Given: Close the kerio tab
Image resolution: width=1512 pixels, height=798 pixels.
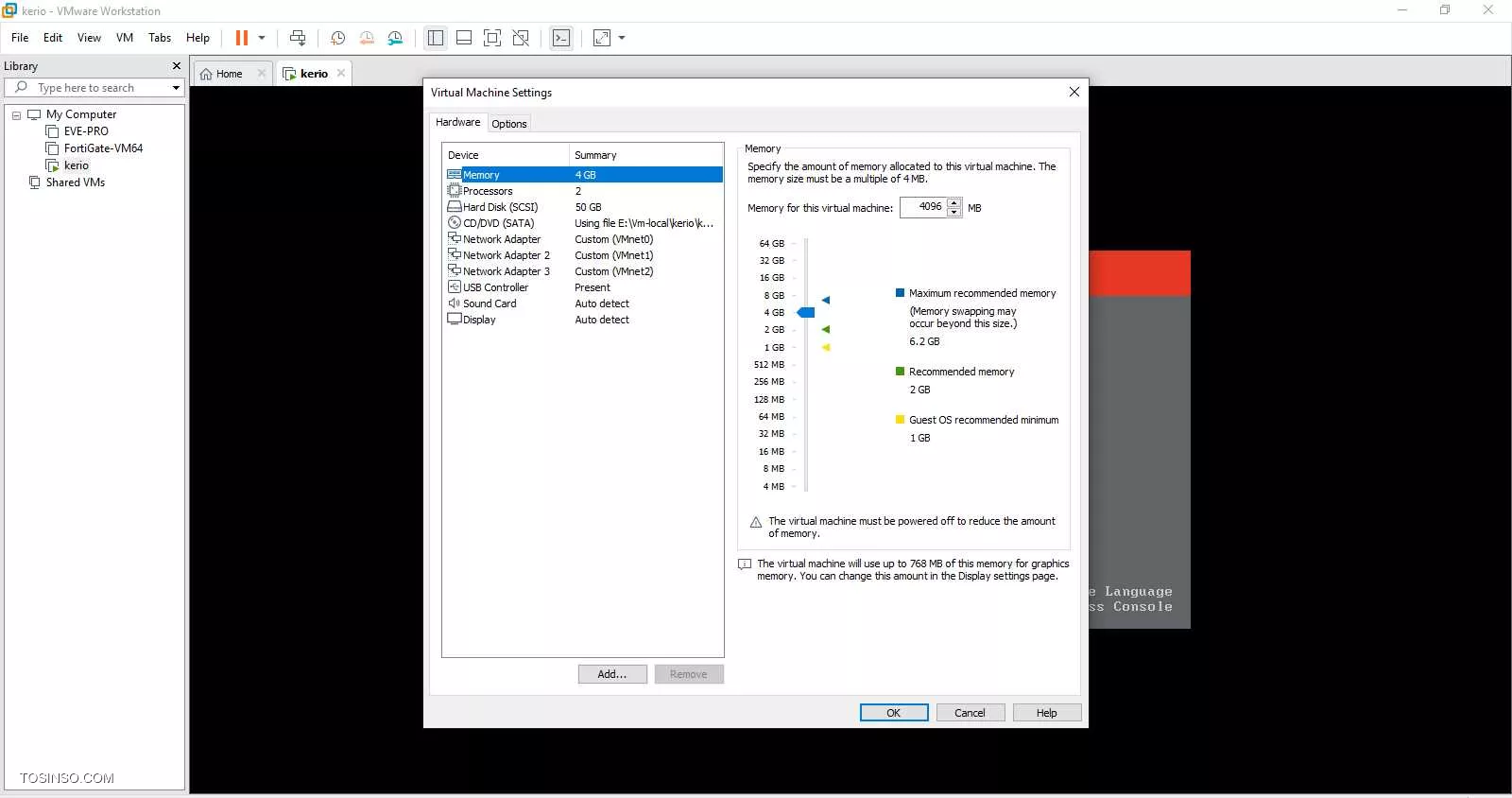Looking at the screenshot, I should (x=341, y=73).
